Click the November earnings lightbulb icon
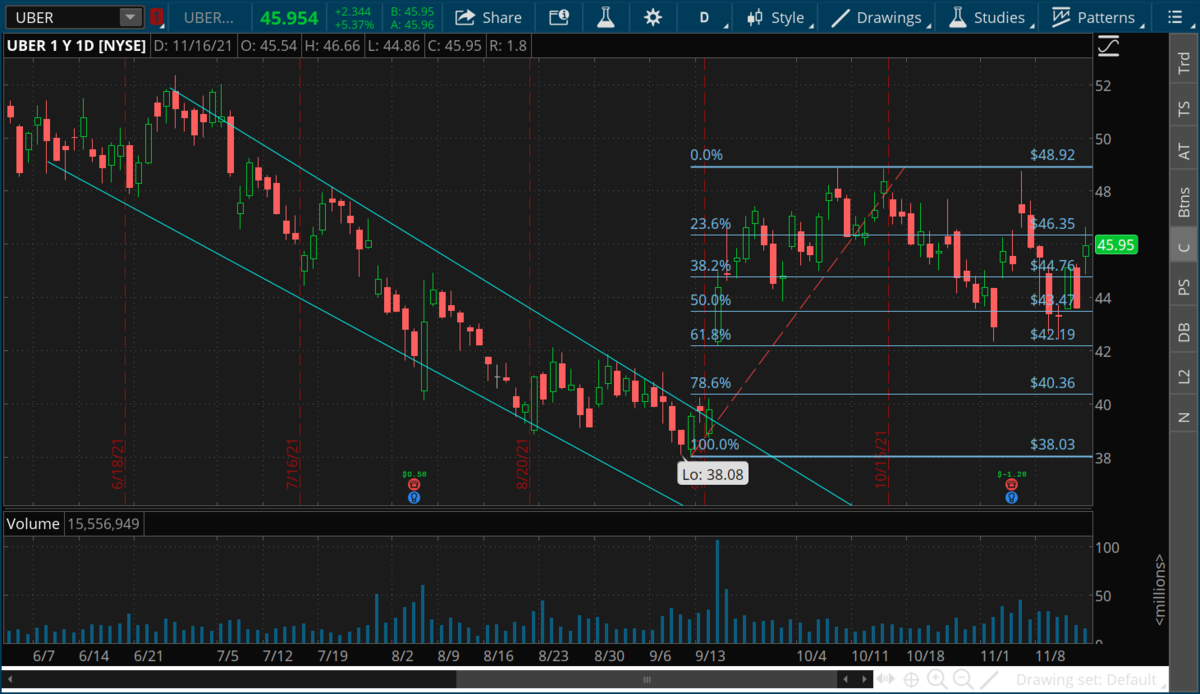Screen dimensions: 1200x694 [x=1012, y=497]
